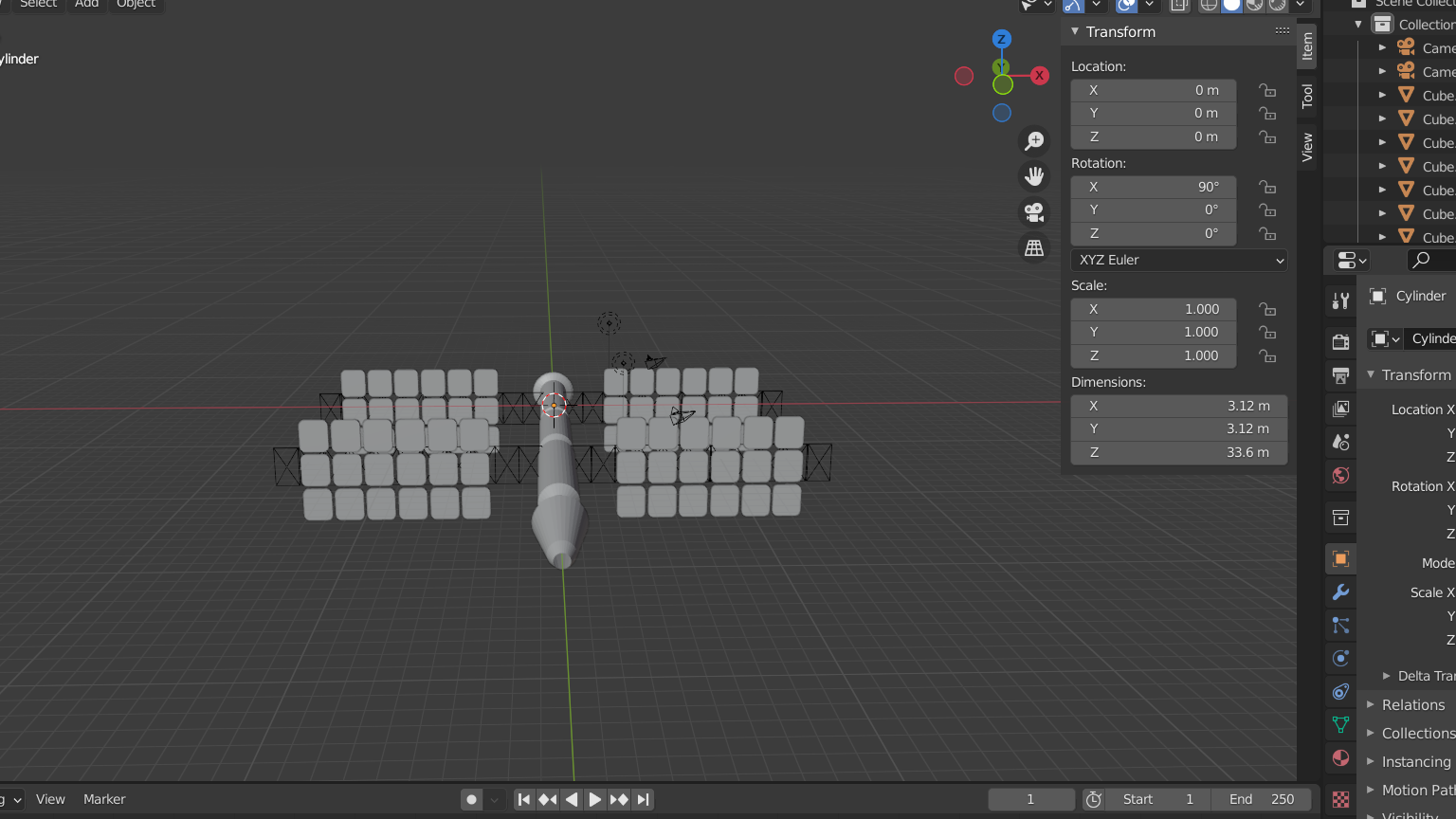Image resolution: width=1456 pixels, height=819 pixels.
Task: Toggle camera view with the camera icon
Action: (x=1034, y=212)
